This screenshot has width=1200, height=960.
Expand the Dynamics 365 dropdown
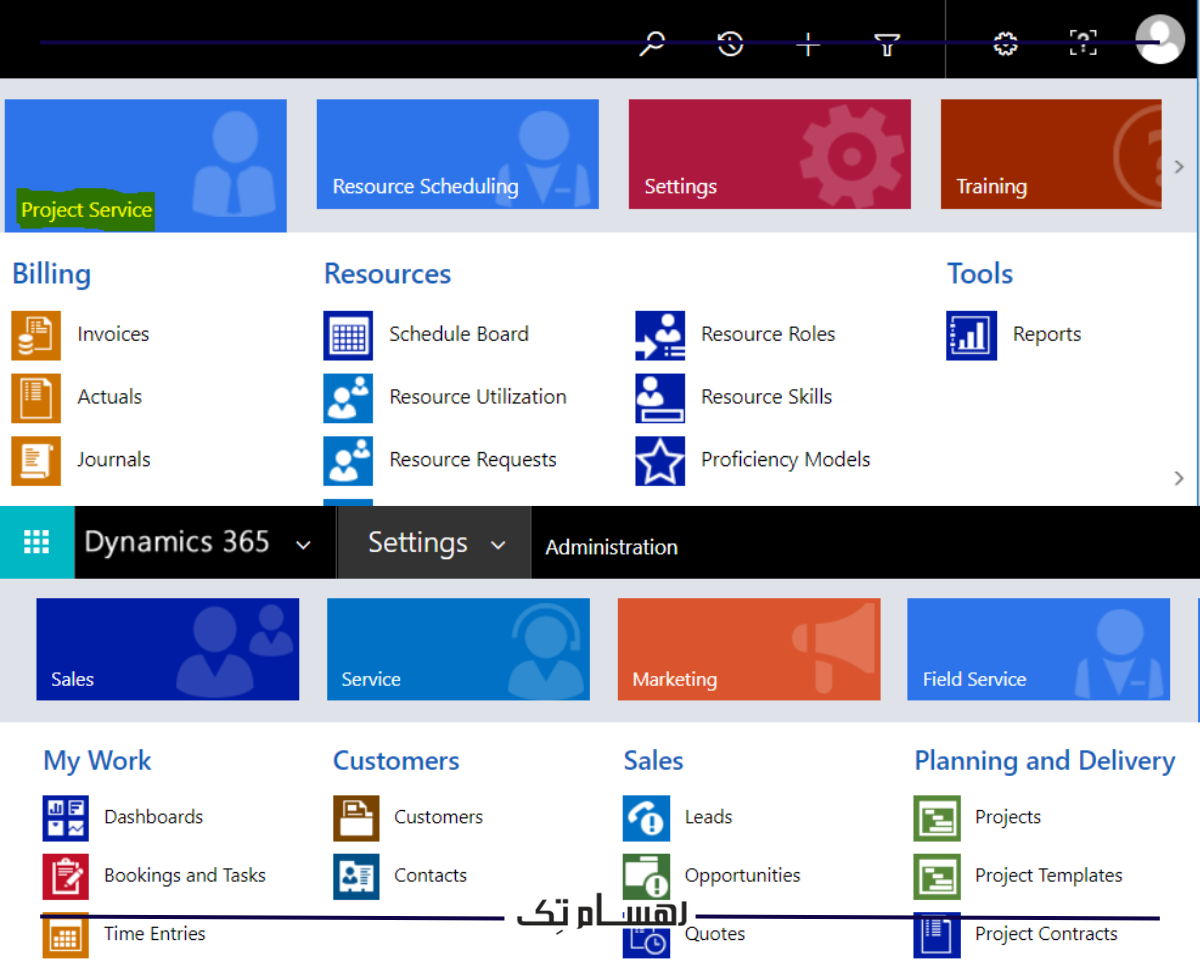tap(303, 545)
